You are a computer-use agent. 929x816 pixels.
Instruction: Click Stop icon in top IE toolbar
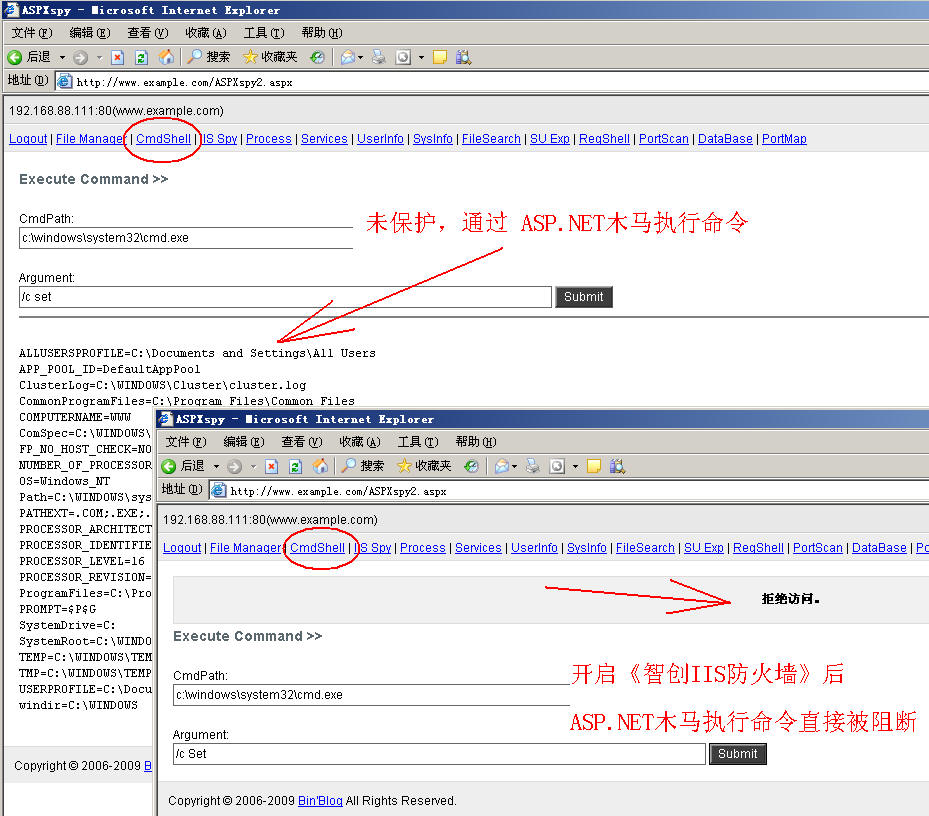tap(117, 57)
